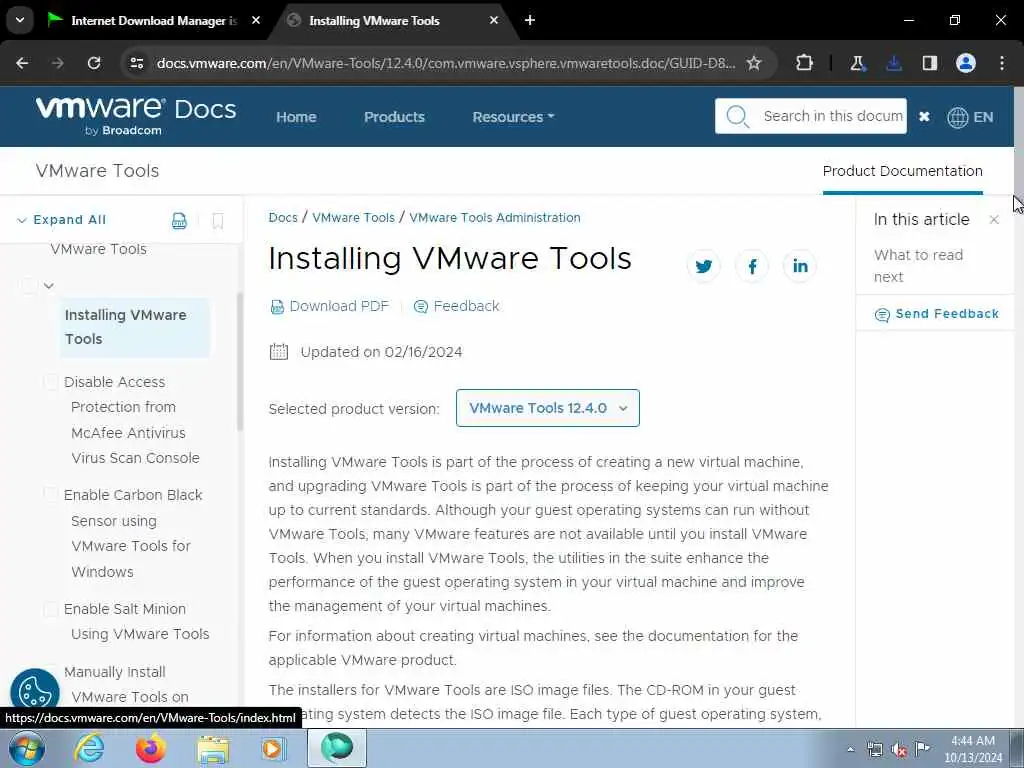Show hidden system tray icons arrow
The width and height of the screenshot is (1024, 768).
tap(850, 750)
